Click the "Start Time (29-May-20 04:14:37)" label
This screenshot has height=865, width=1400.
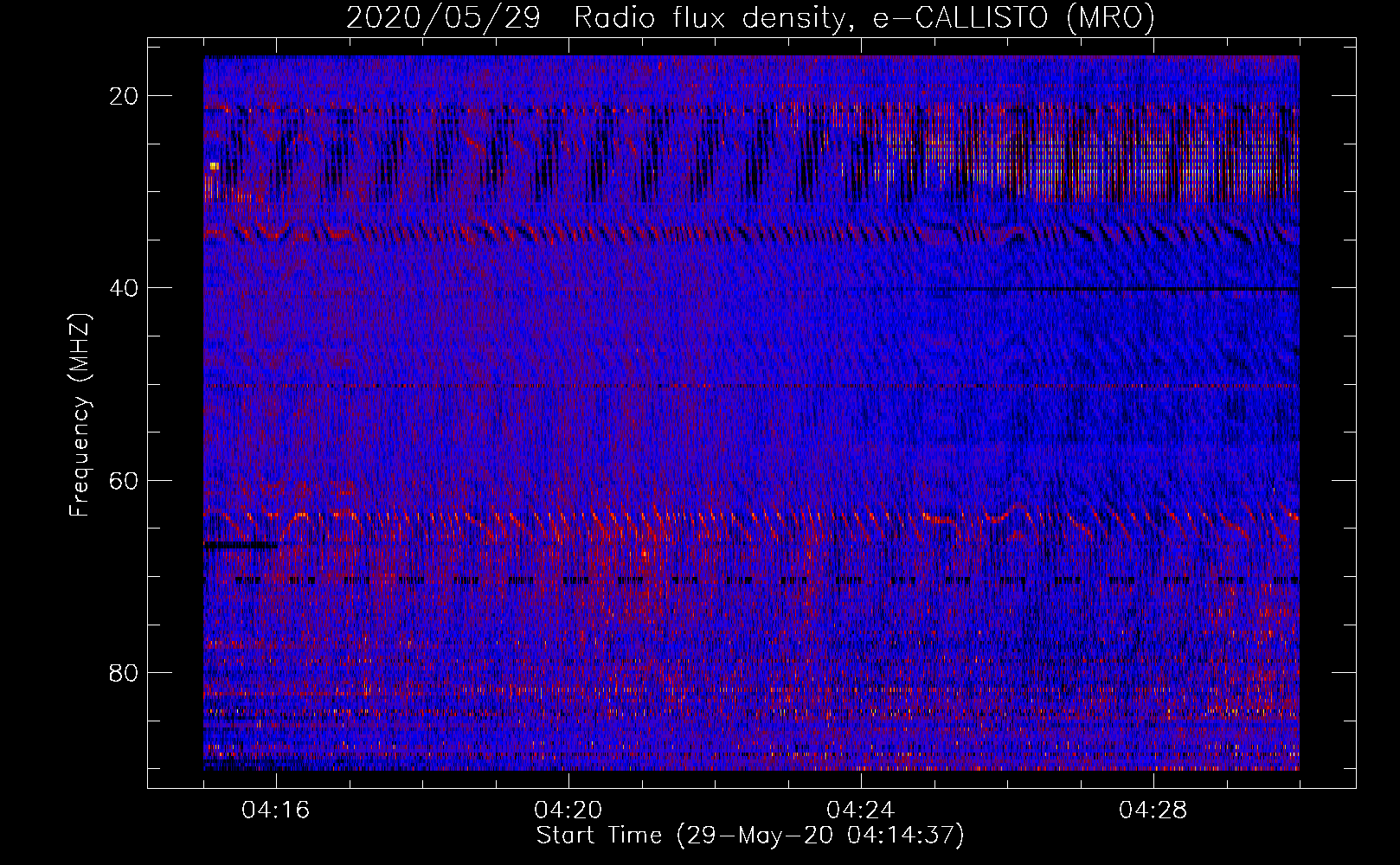pos(750,836)
